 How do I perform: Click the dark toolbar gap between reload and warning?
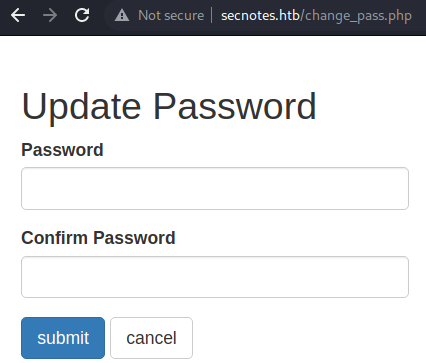98,15
